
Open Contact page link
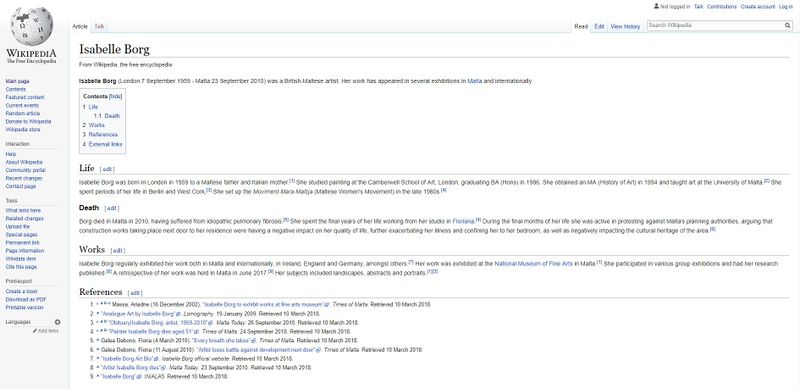point(20,186)
